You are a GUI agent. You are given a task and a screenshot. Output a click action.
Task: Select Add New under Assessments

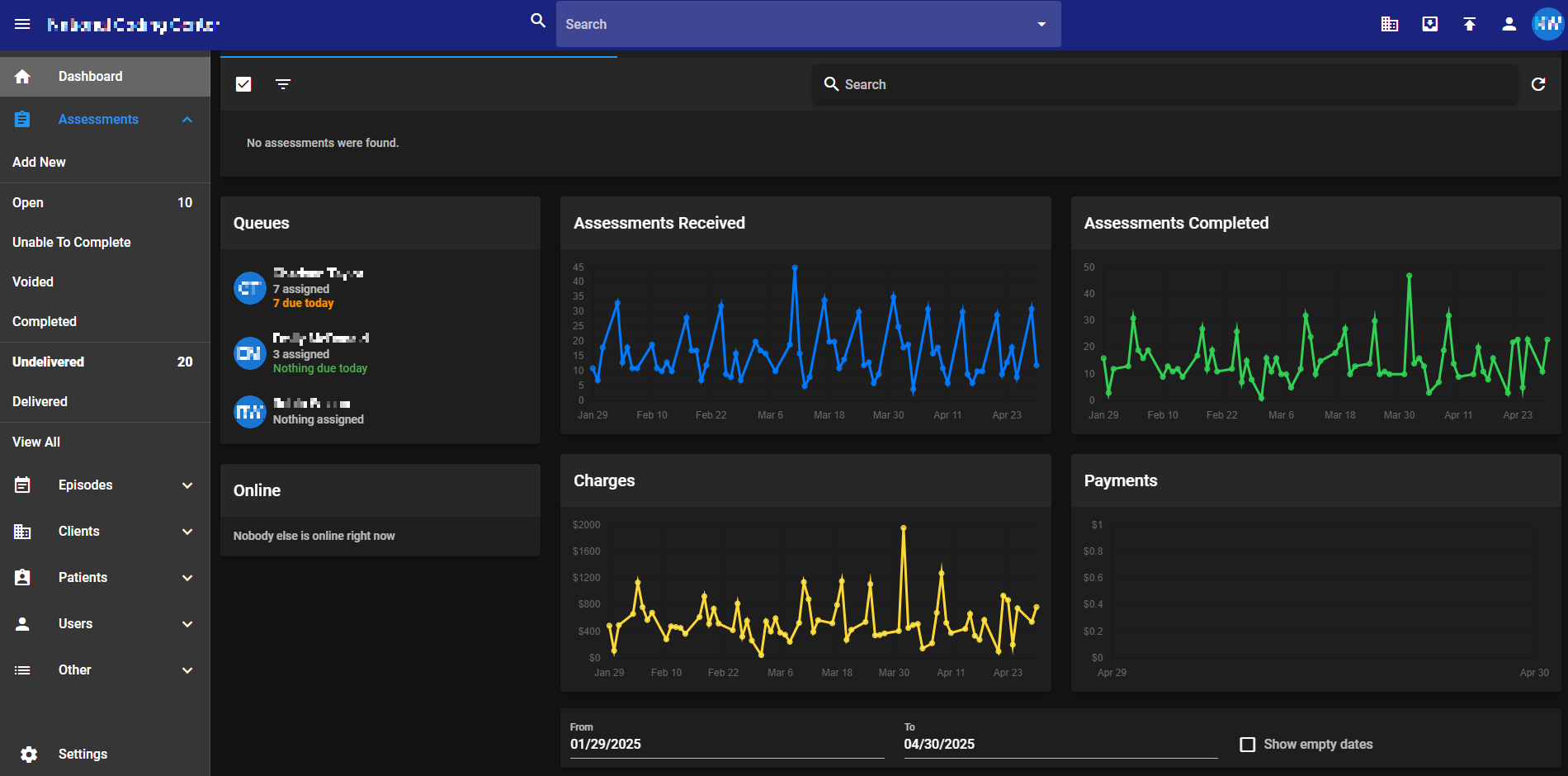click(105, 163)
